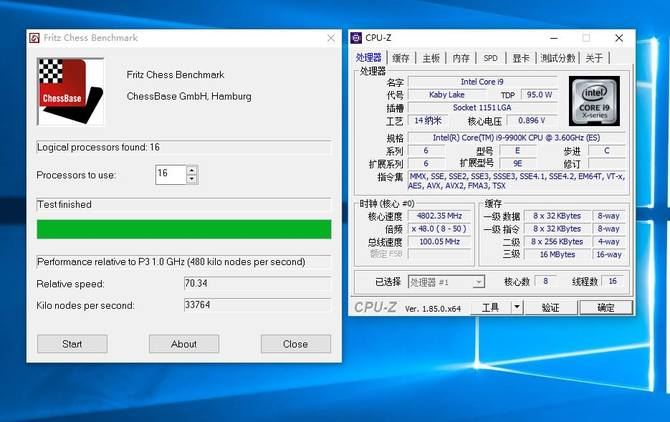Image resolution: width=670 pixels, height=422 pixels.
Task: Click the 0.896 V core voltage value
Action: (x=532, y=120)
